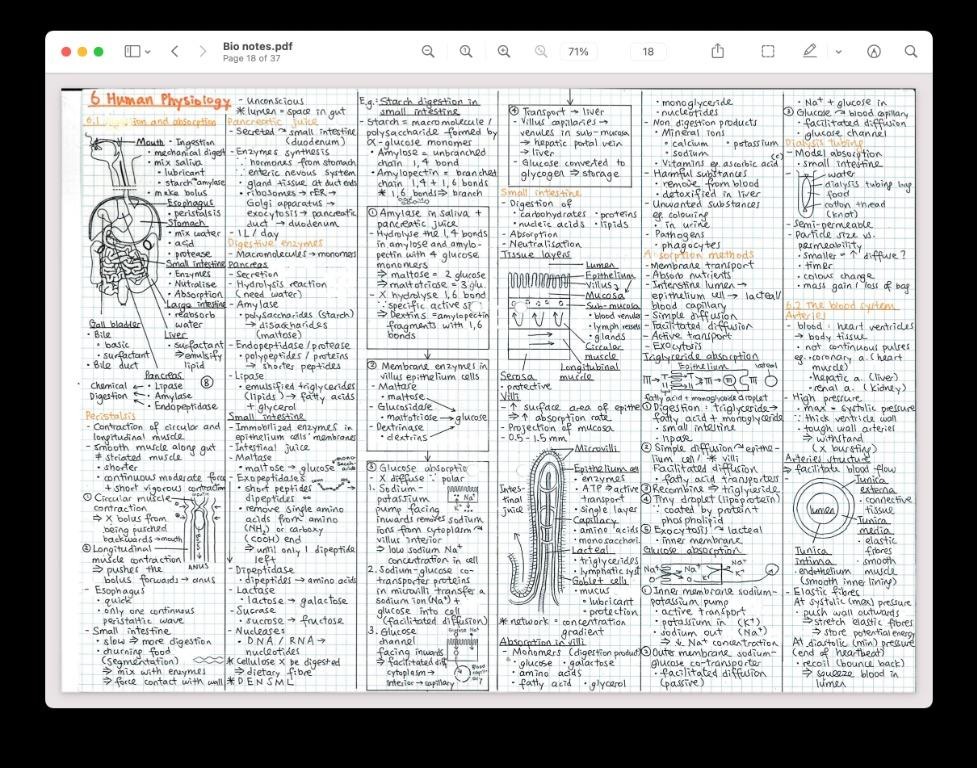Viewport: 977px width, 768px height.
Task: Open the sidebar view options
Action: (133, 51)
